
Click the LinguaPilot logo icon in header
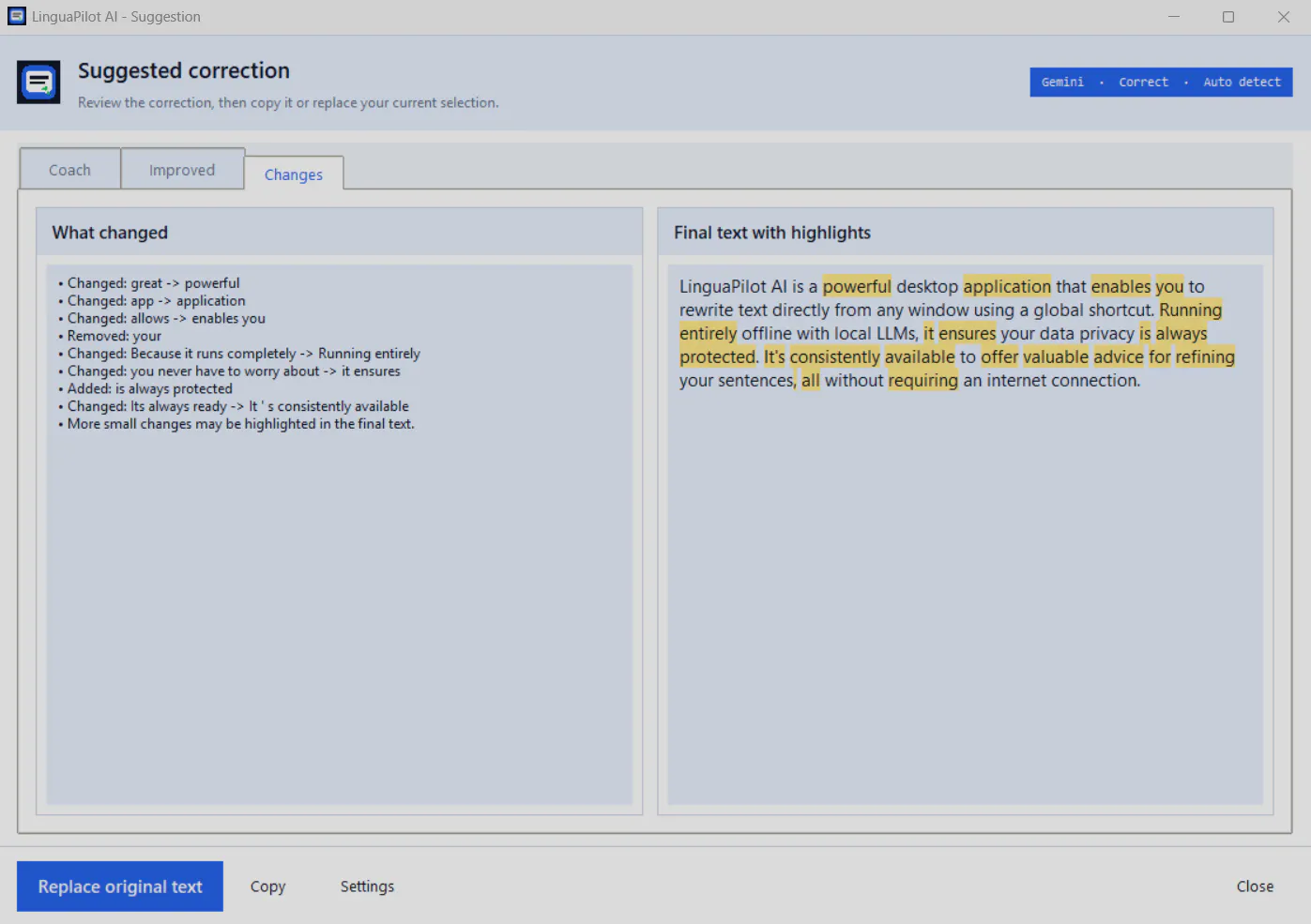pos(38,83)
